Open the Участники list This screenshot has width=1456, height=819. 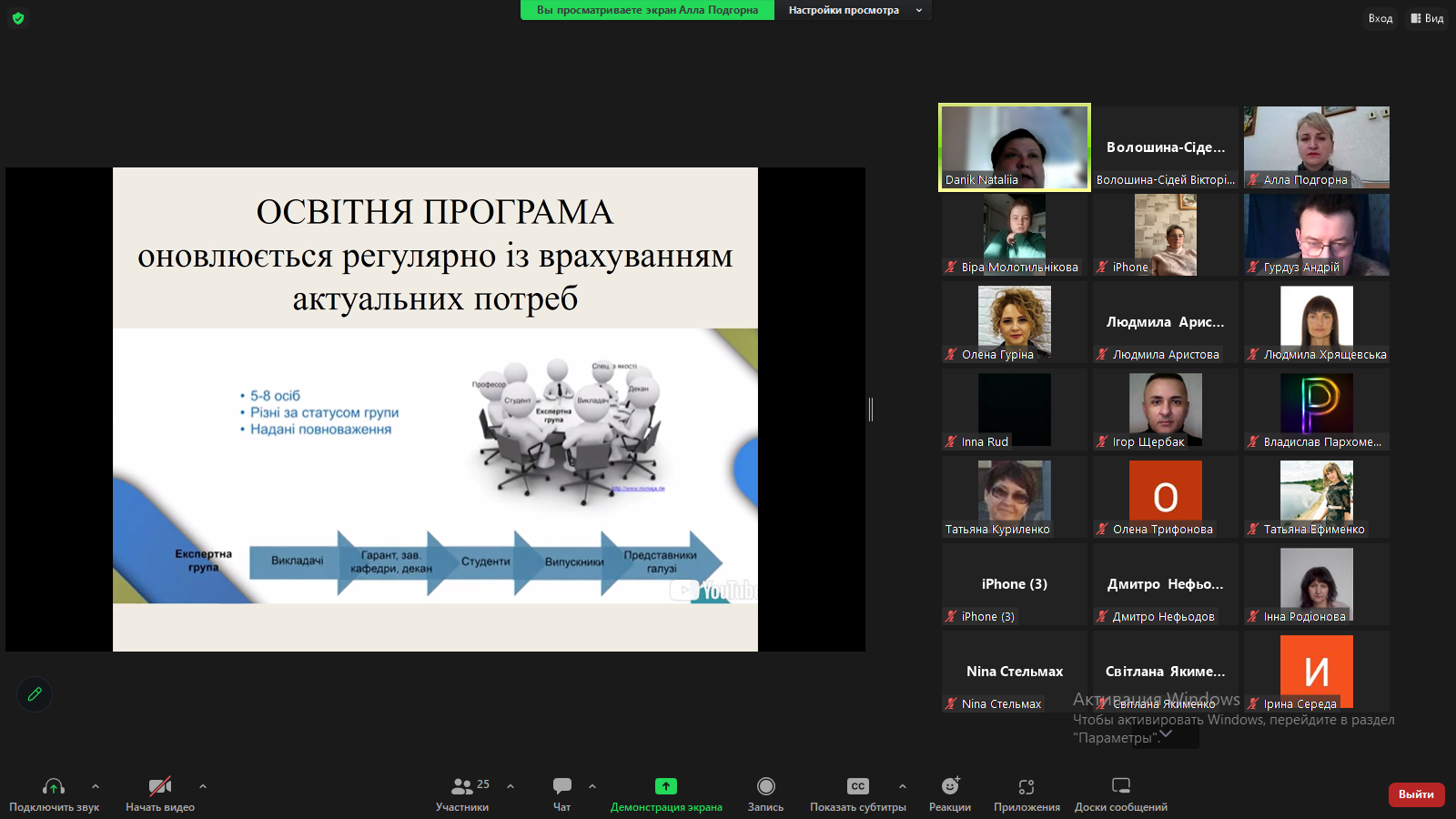(x=462, y=794)
